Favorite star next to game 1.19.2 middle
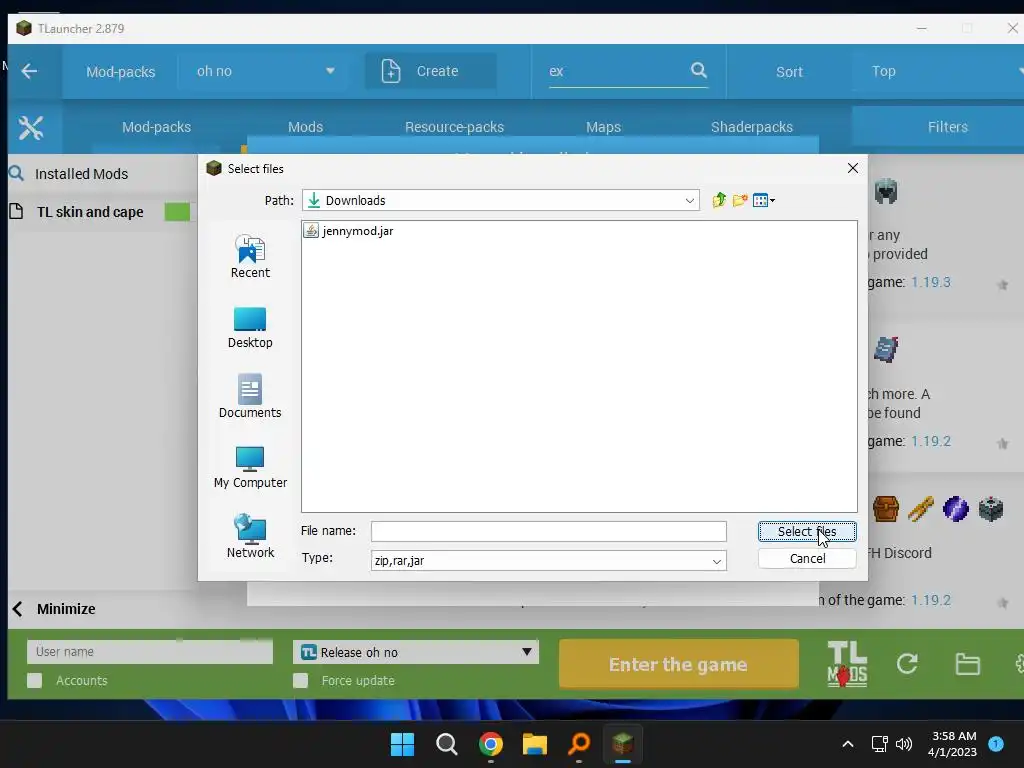1024x768 pixels. pyautogui.click(x=1003, y=444)
